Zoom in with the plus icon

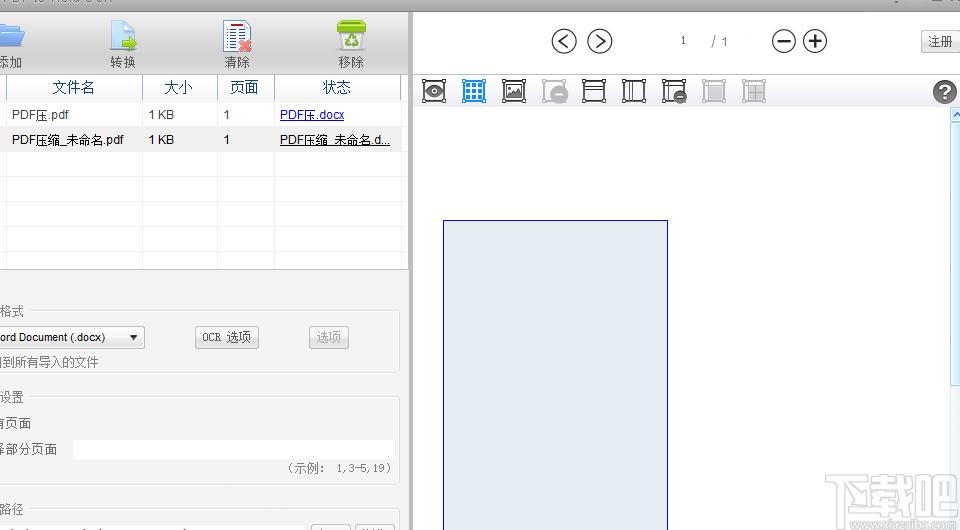(x=815, y=42)
